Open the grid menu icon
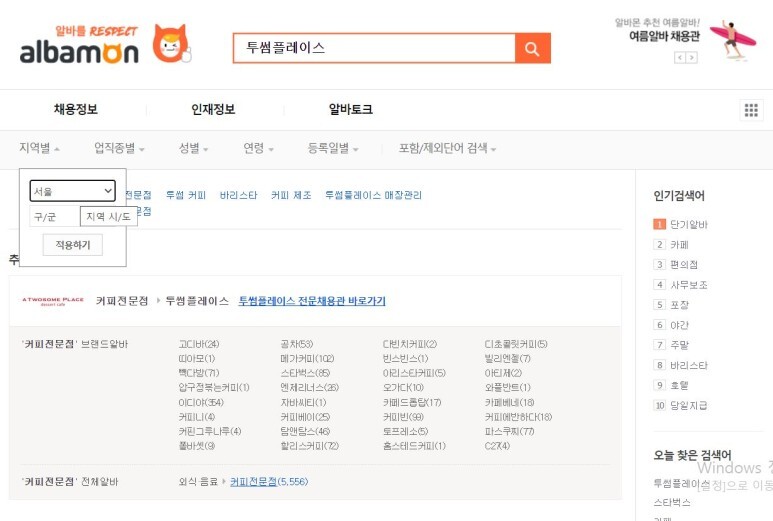Screen dimensions: 773x521 [x=750, y=110]
